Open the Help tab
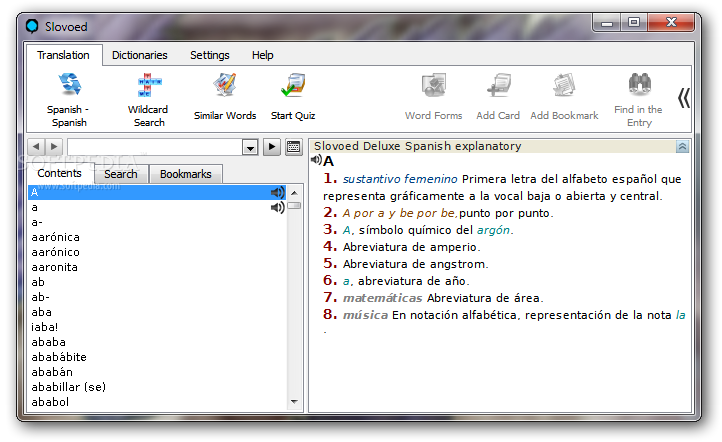Image resolution: width=722 pixels, height=442 pixels. pyautogui.click(x=262, y=55)
